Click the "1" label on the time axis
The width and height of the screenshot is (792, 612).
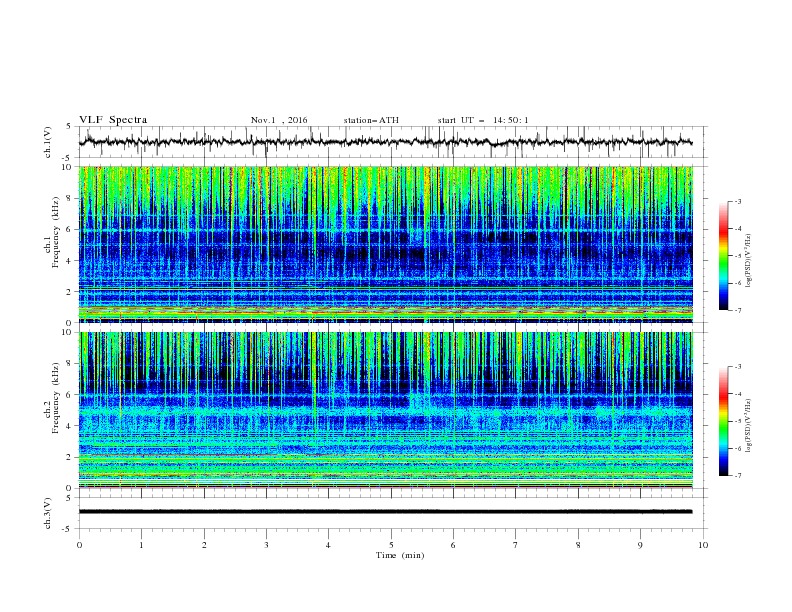pos(141,545)
